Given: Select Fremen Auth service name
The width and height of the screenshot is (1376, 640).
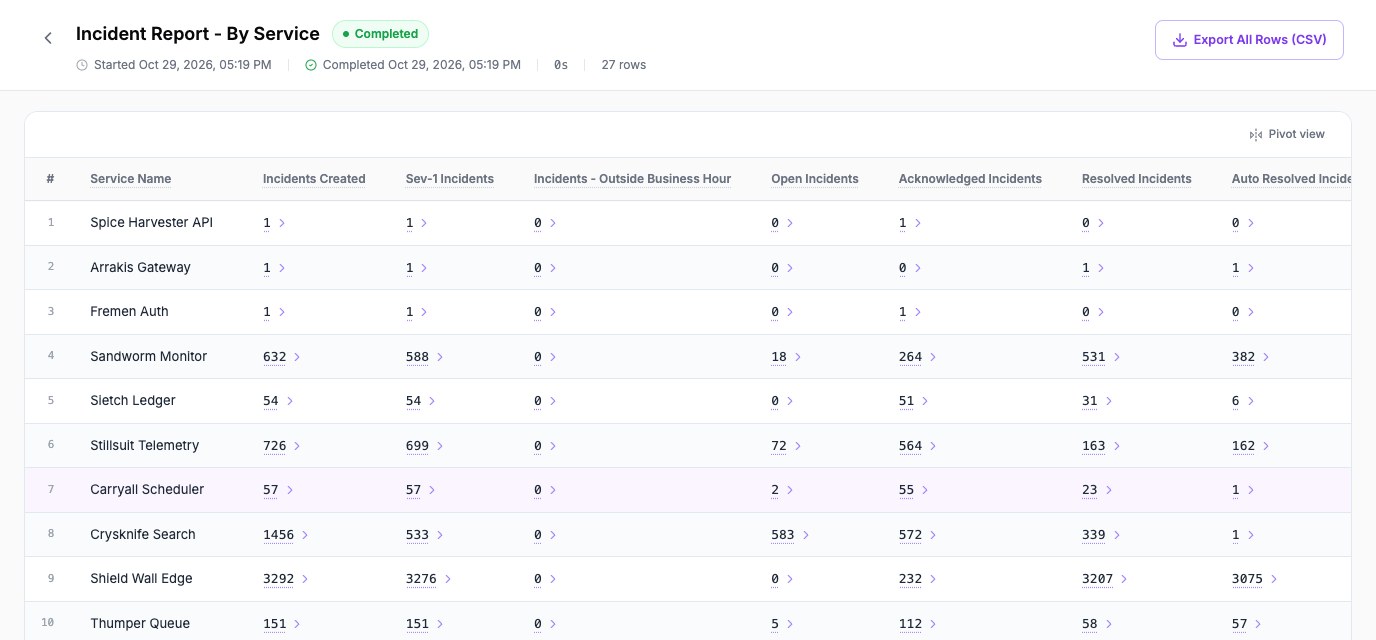Looking at the screenshot, I should pyautogui.click(x=129, y=312).
